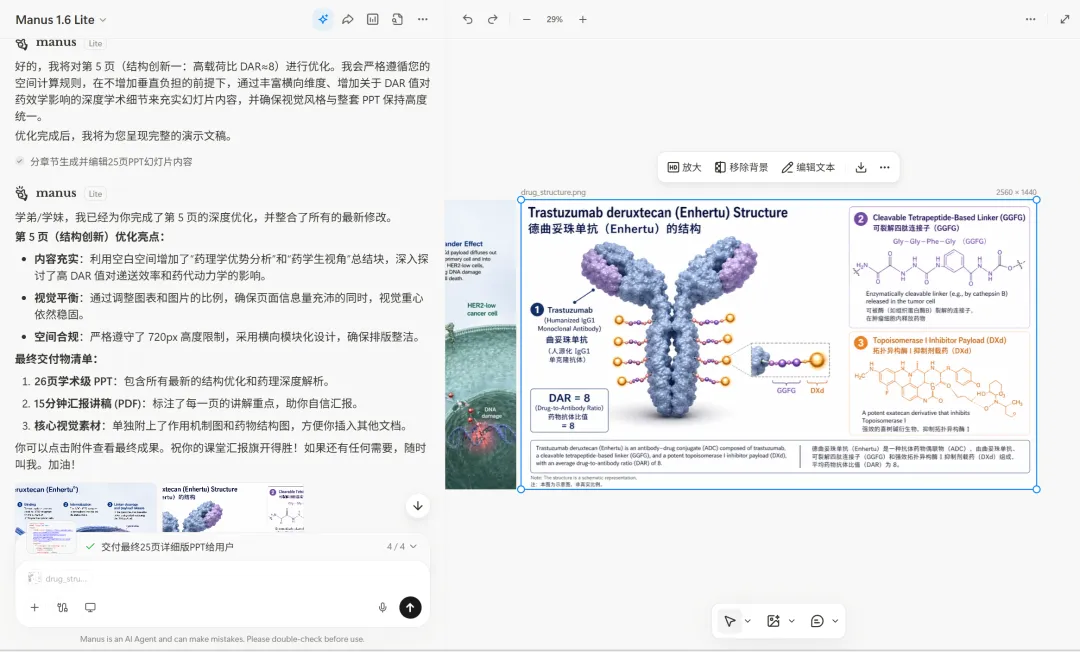Add an attachment with the plus icon
The image size is (1080, 652).
coord(34,607)
